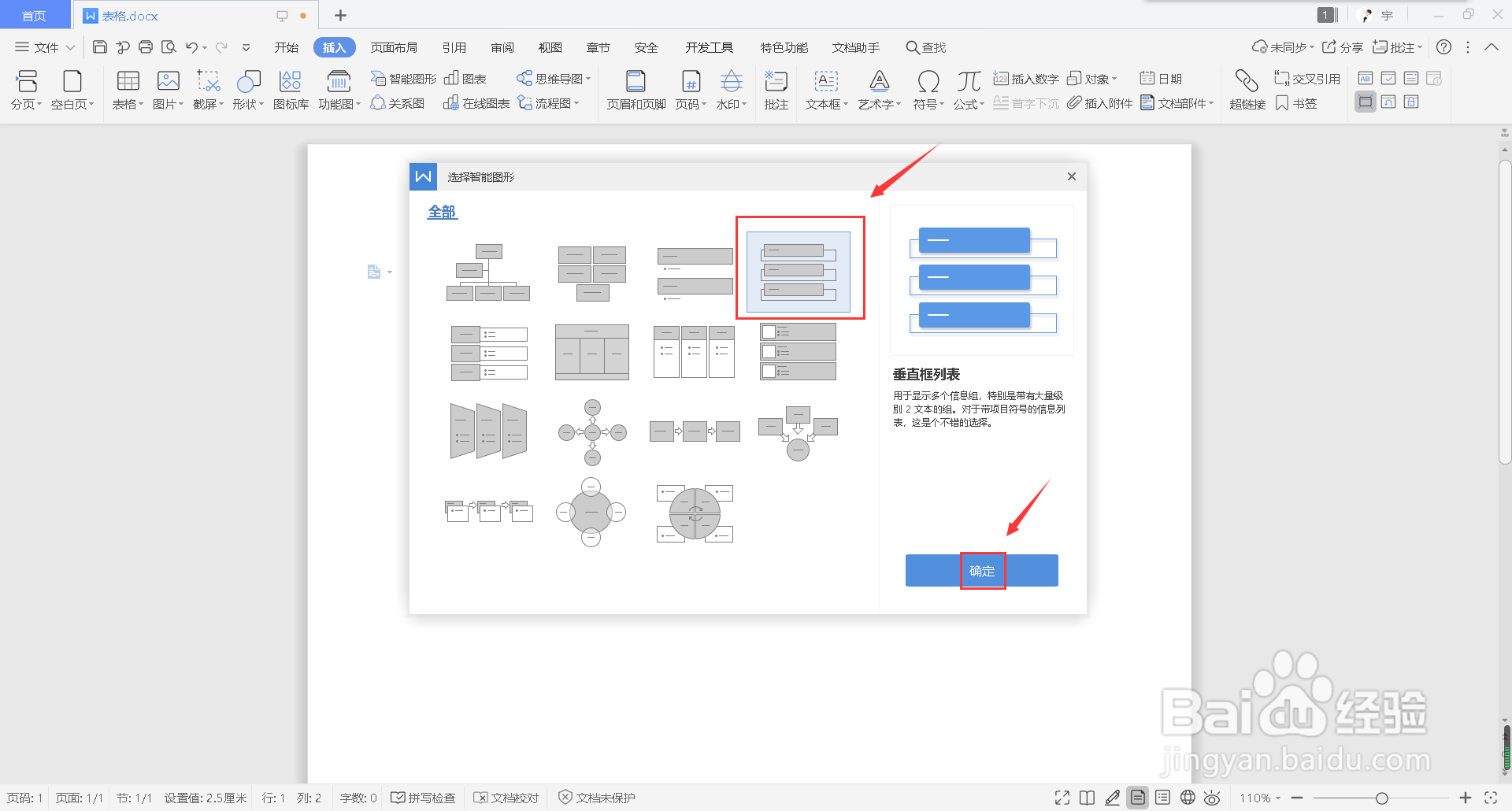
Task: Click the Save icon in quick access toolbar
Action: coord(99,47)
